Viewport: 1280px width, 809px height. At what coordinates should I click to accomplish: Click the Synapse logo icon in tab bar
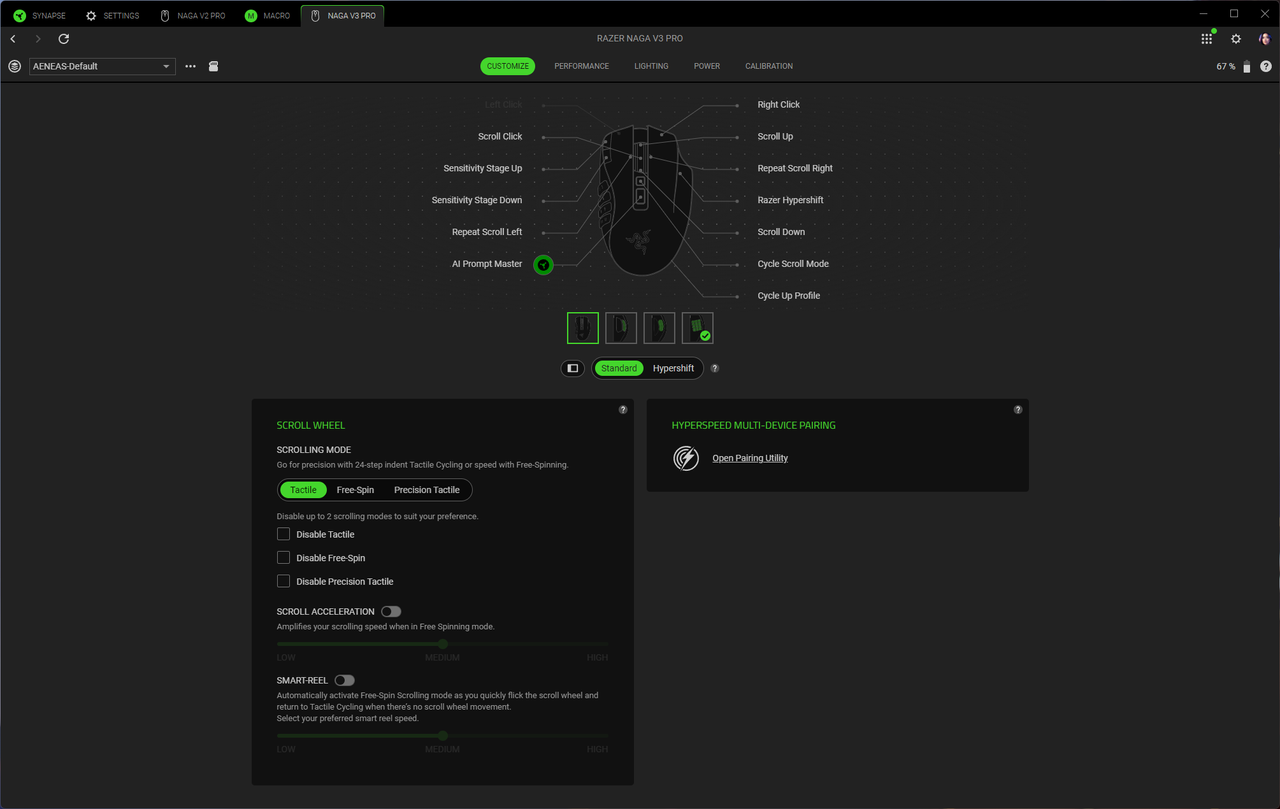[x=20, y=16]
